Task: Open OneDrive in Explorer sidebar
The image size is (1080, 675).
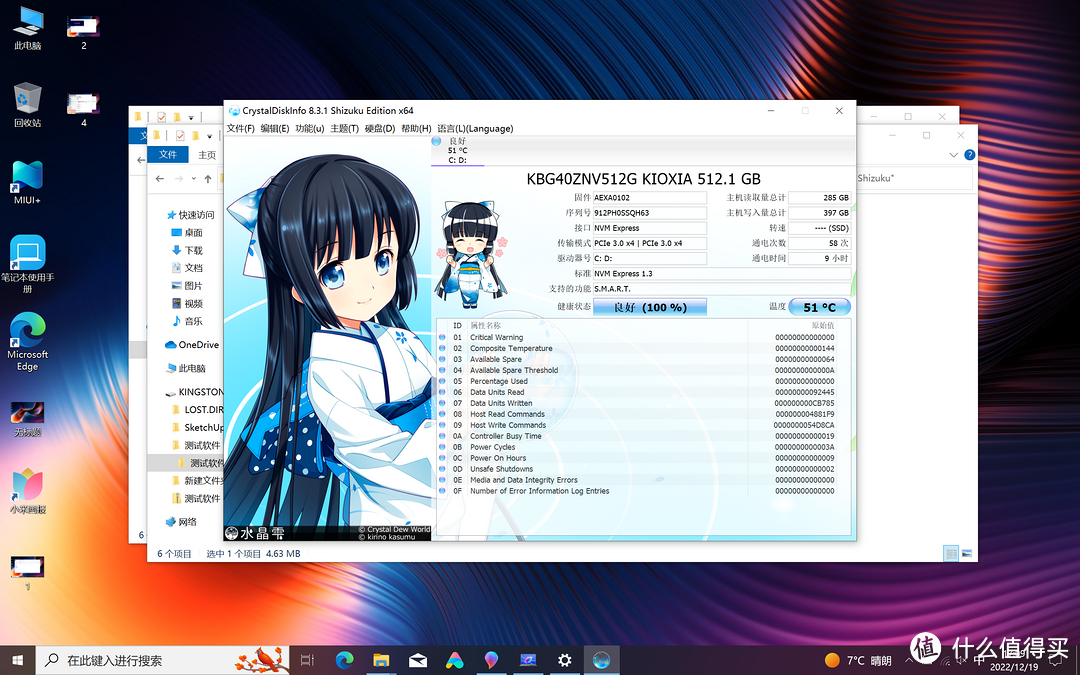Action: pyautogui.click(x=192, y=344)
